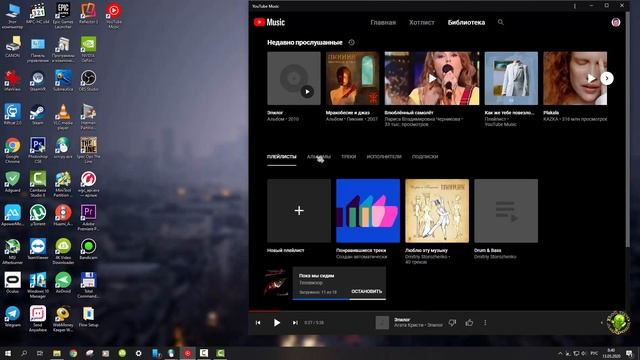The width and height of the screenshot is (640, 360).
Task: Select the Photoshop CS6 desktop icon
Action: tap(38, 151)
